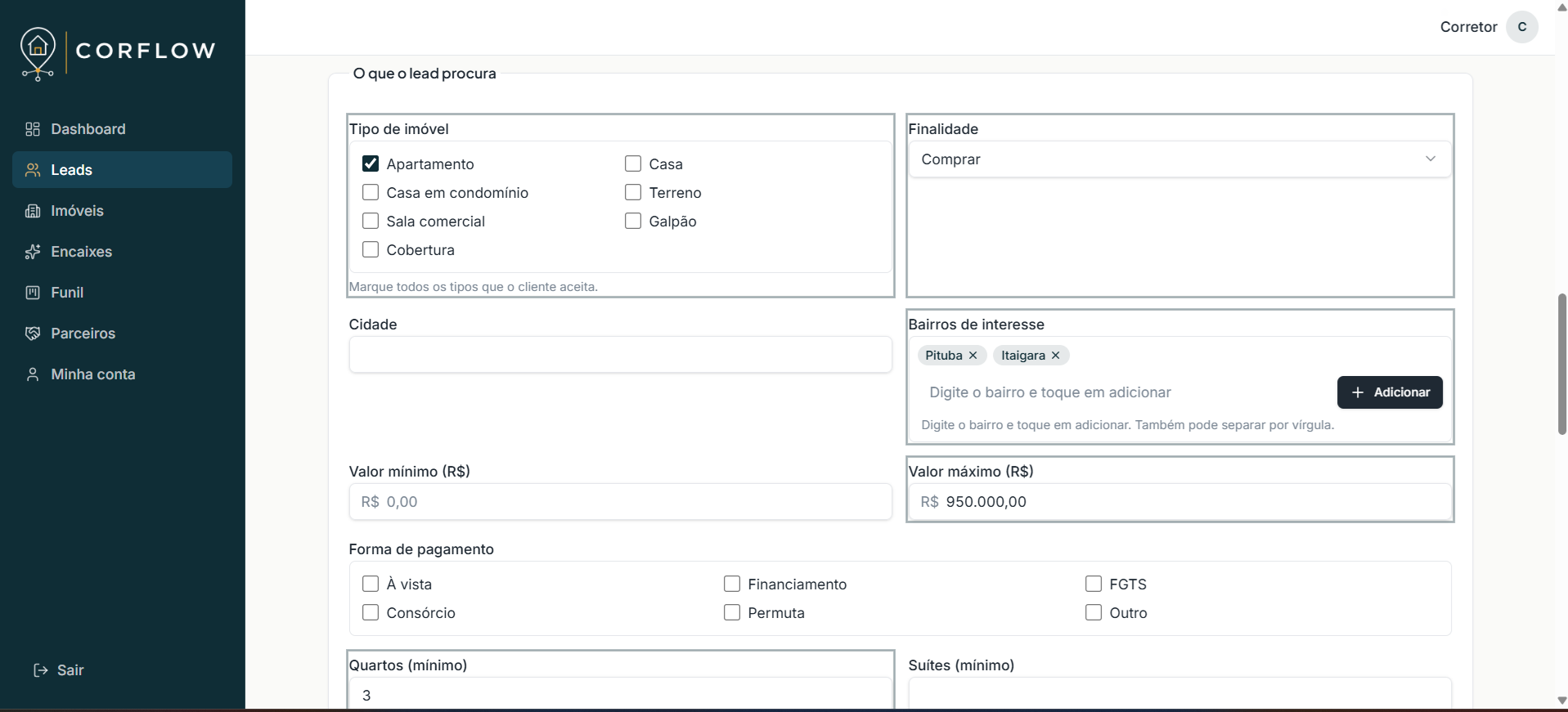Enable Financiamento payment option
1568x712 pixels.
point(732,584)
